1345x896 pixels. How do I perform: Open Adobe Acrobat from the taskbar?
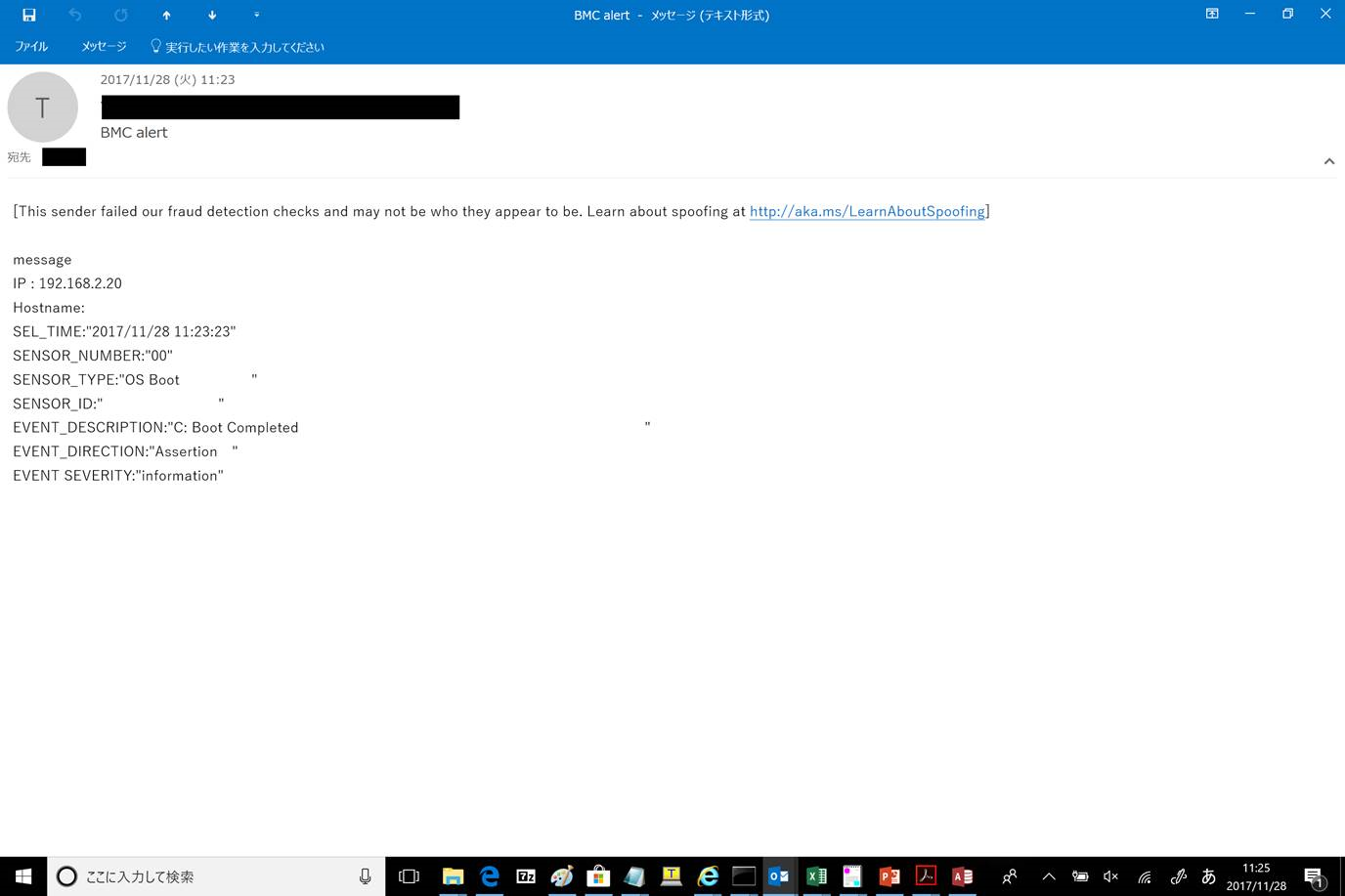926,875
